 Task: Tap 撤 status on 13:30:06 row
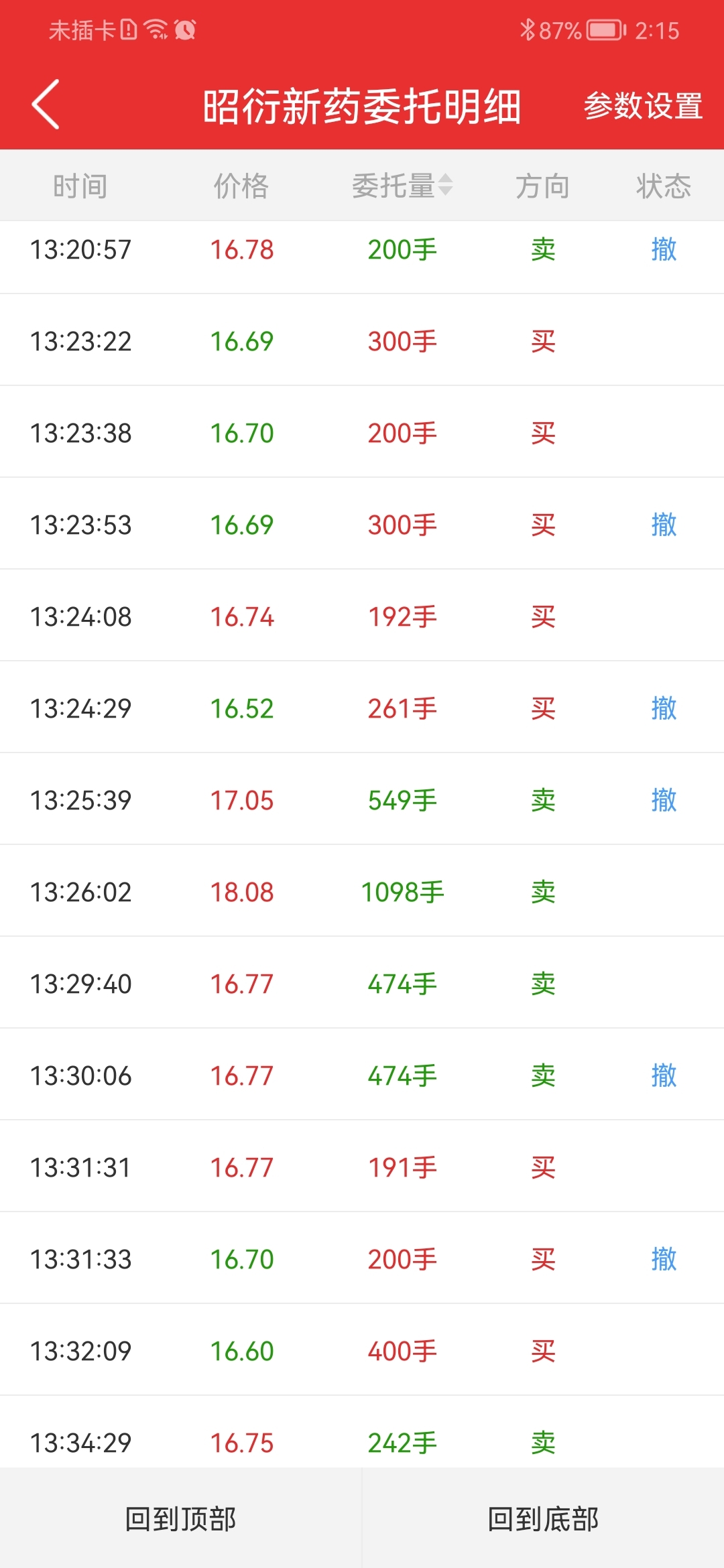click(664, 1075)
